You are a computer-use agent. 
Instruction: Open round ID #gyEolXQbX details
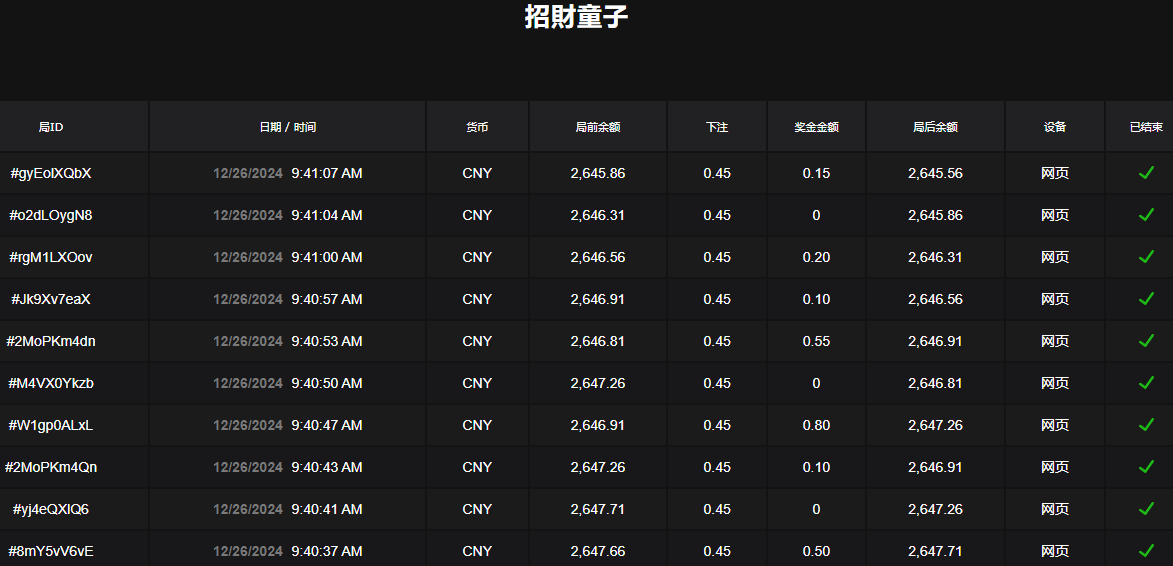click(51, 173)
